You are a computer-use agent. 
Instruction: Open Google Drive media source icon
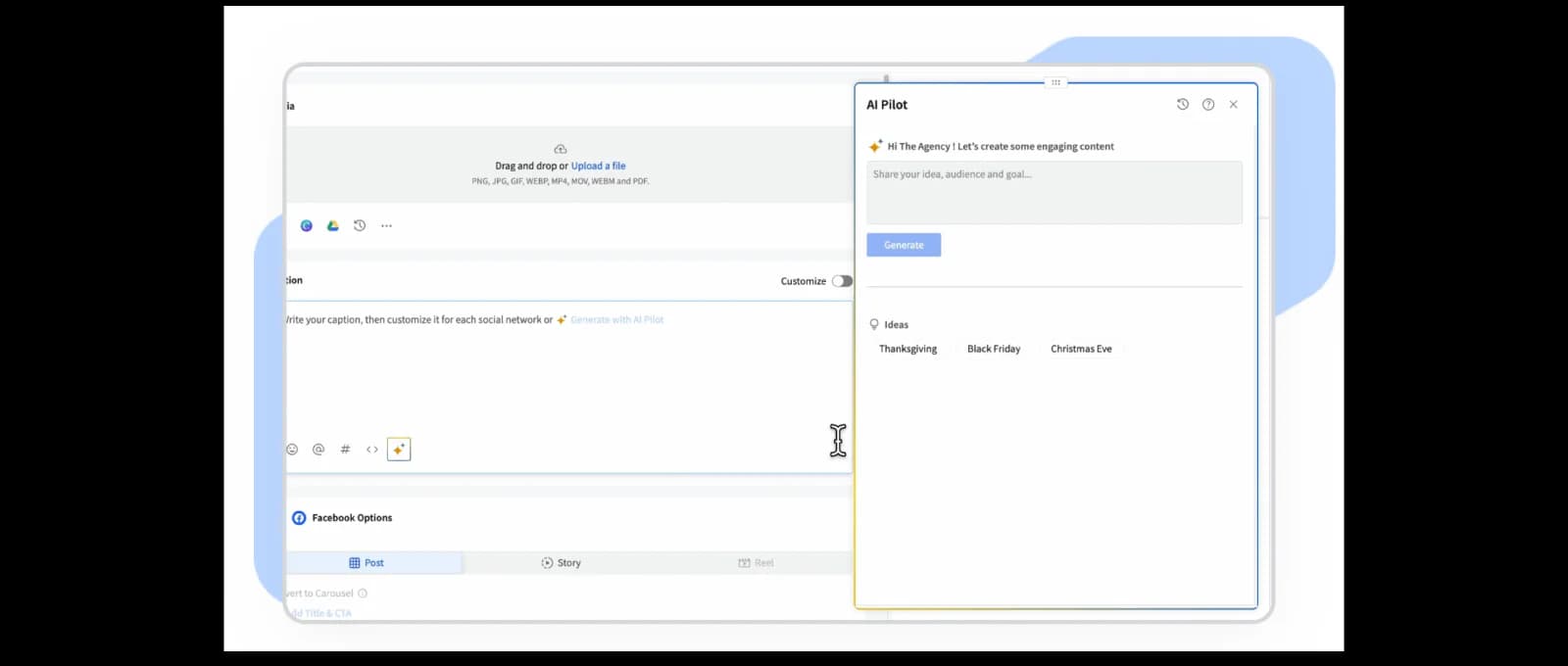click(x=333, y=226)
